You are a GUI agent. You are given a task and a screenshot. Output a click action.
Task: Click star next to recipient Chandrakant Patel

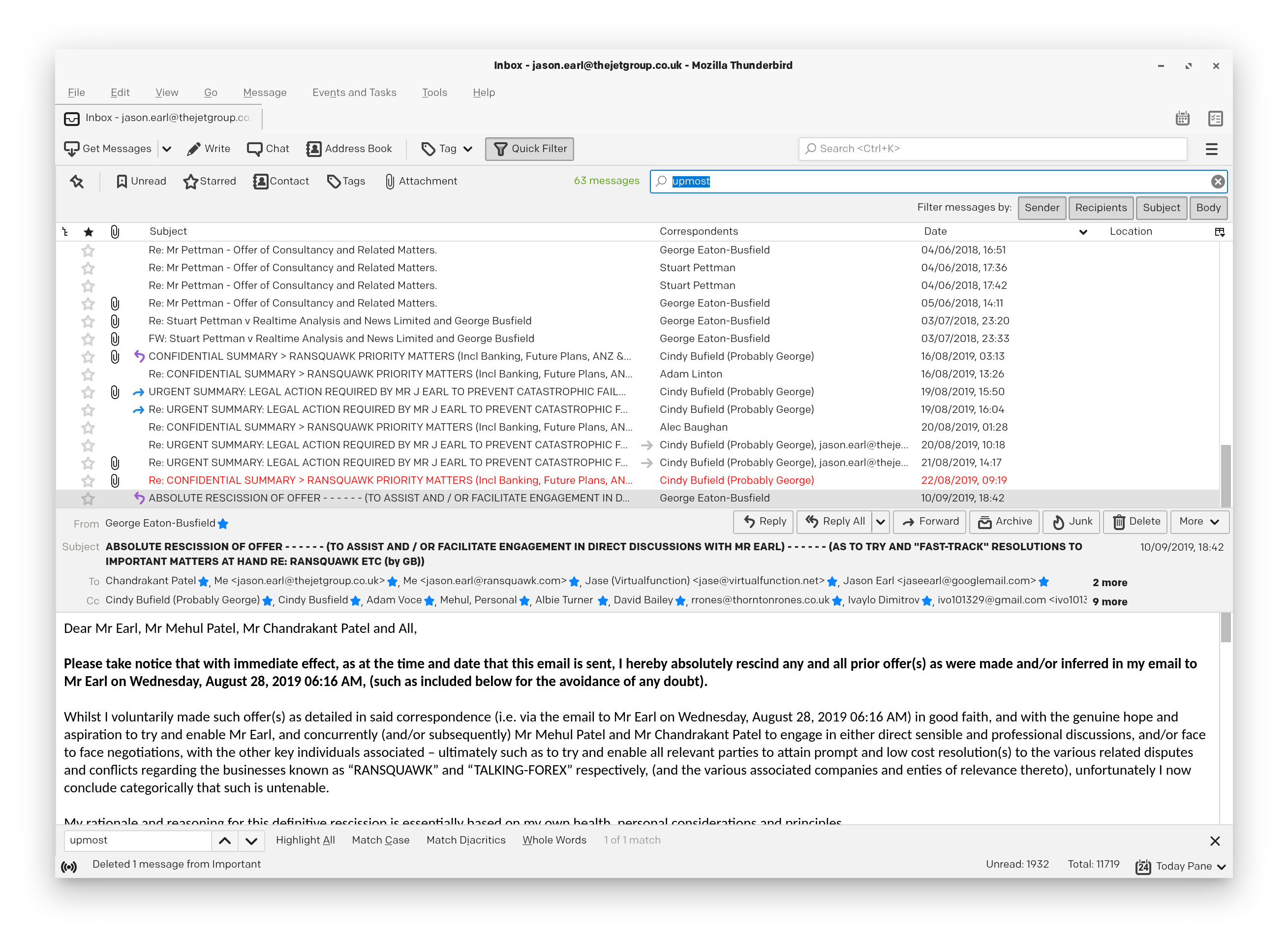coord(203,582)
